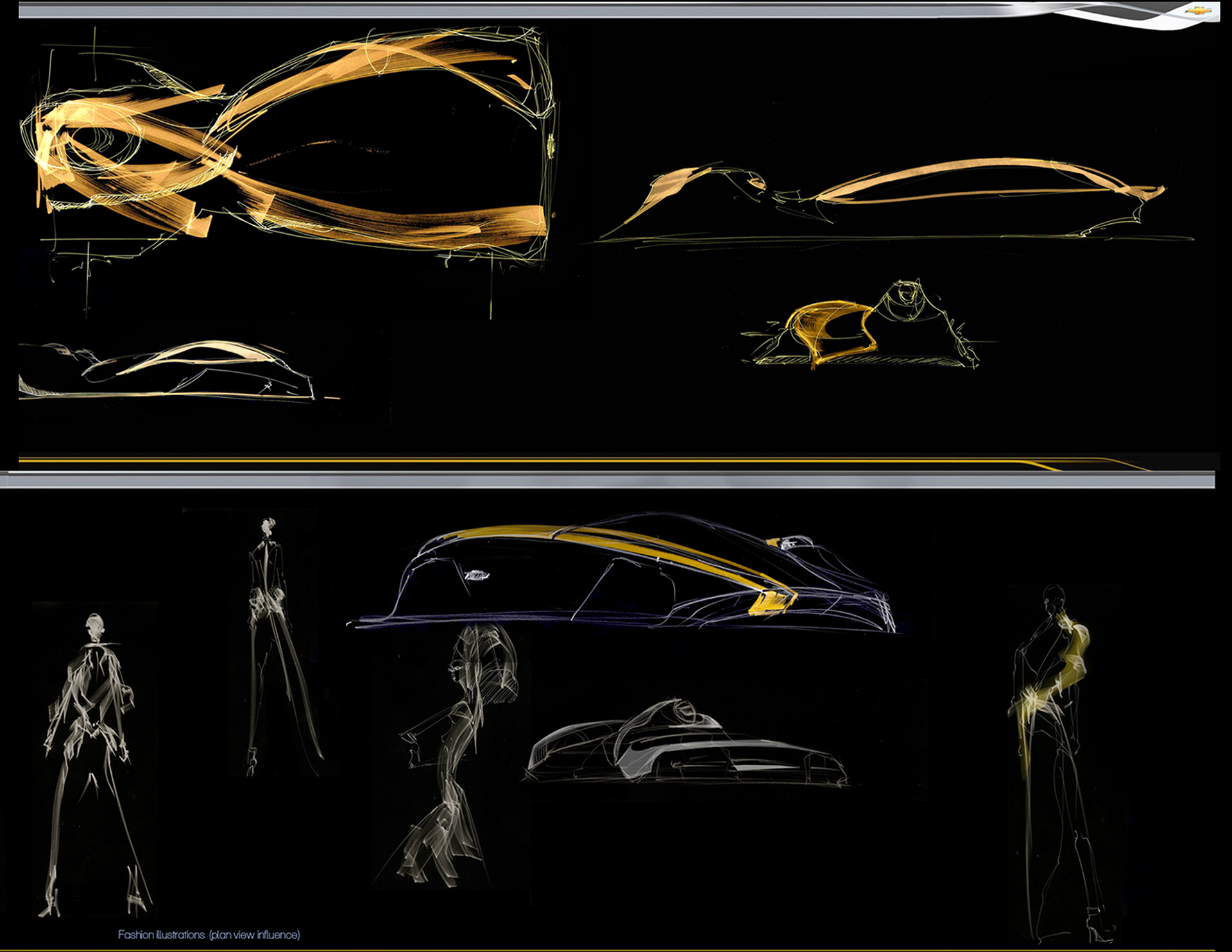
Task: Click the 'Fashion illustrations (plan view influence)' caption
Action: coord(209,935)
